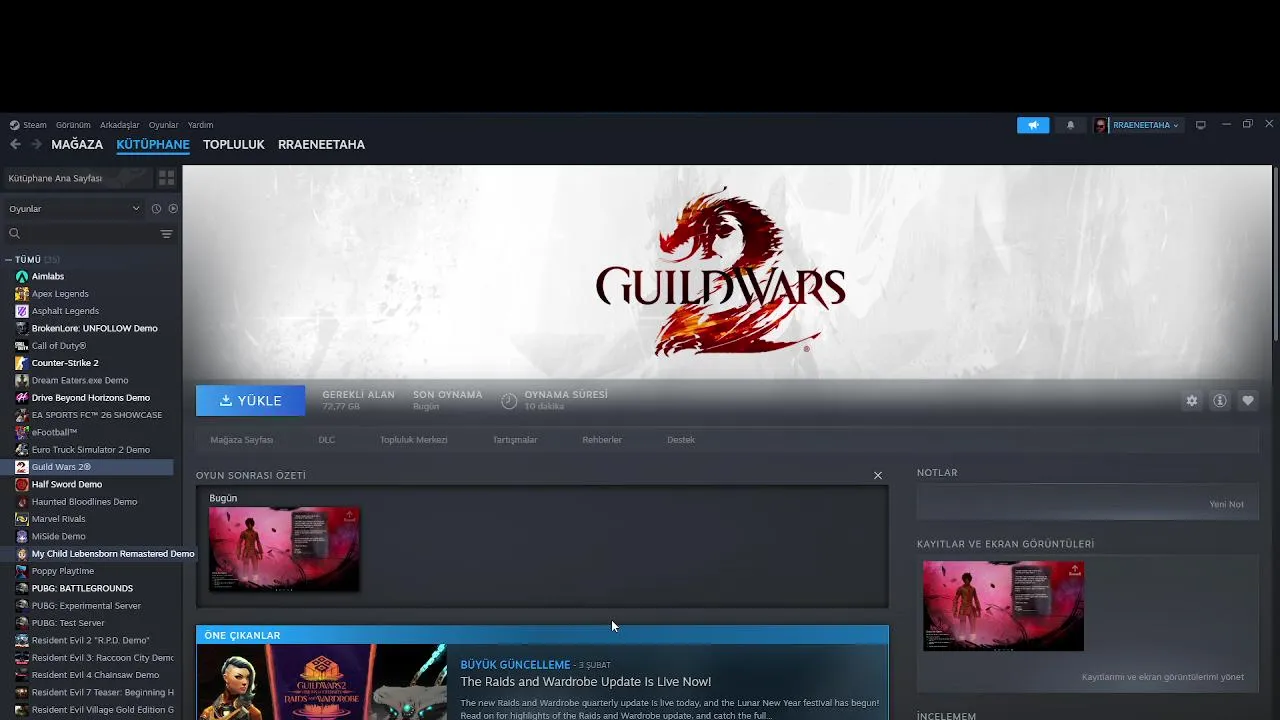The height and width of the screenshot is (720, 1280).
Task: Click the Counter-Strike 2 game icon
Action: coord(22,363)
